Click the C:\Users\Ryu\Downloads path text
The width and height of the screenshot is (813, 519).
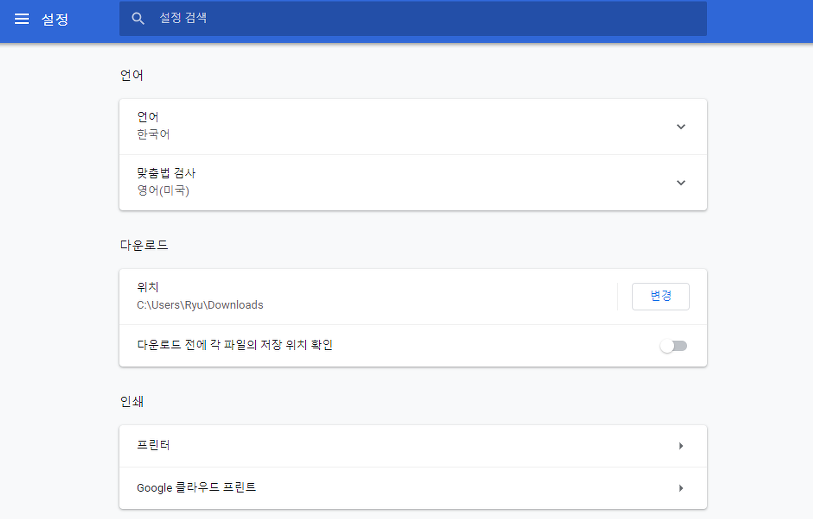(200, 305)
